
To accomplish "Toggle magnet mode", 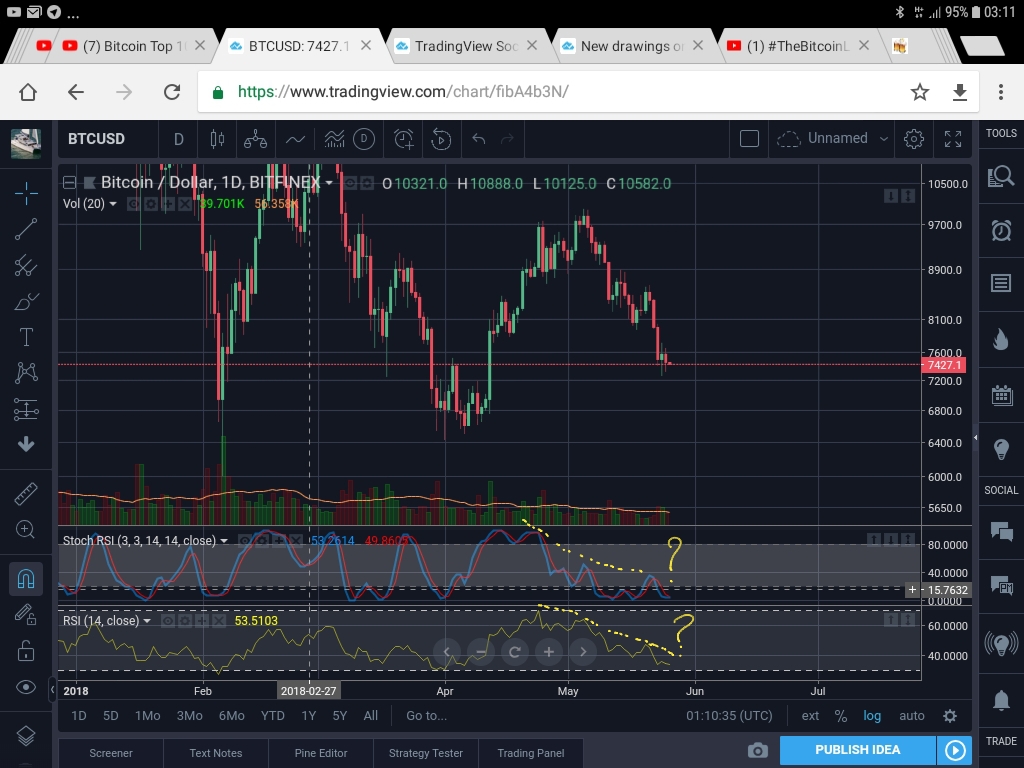I will tap(26, 579).
